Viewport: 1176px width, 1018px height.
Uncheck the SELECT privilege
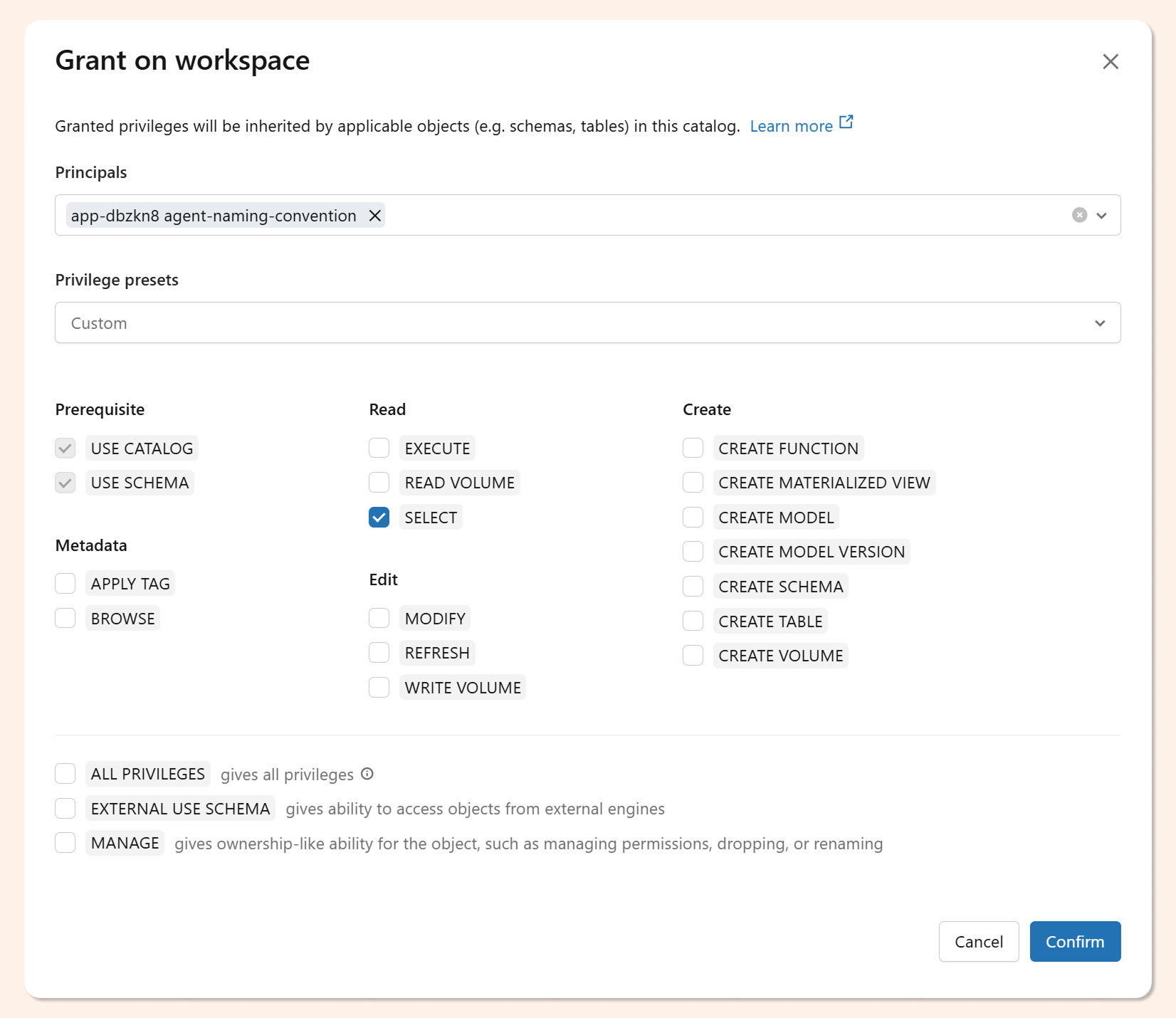[379, 518]
